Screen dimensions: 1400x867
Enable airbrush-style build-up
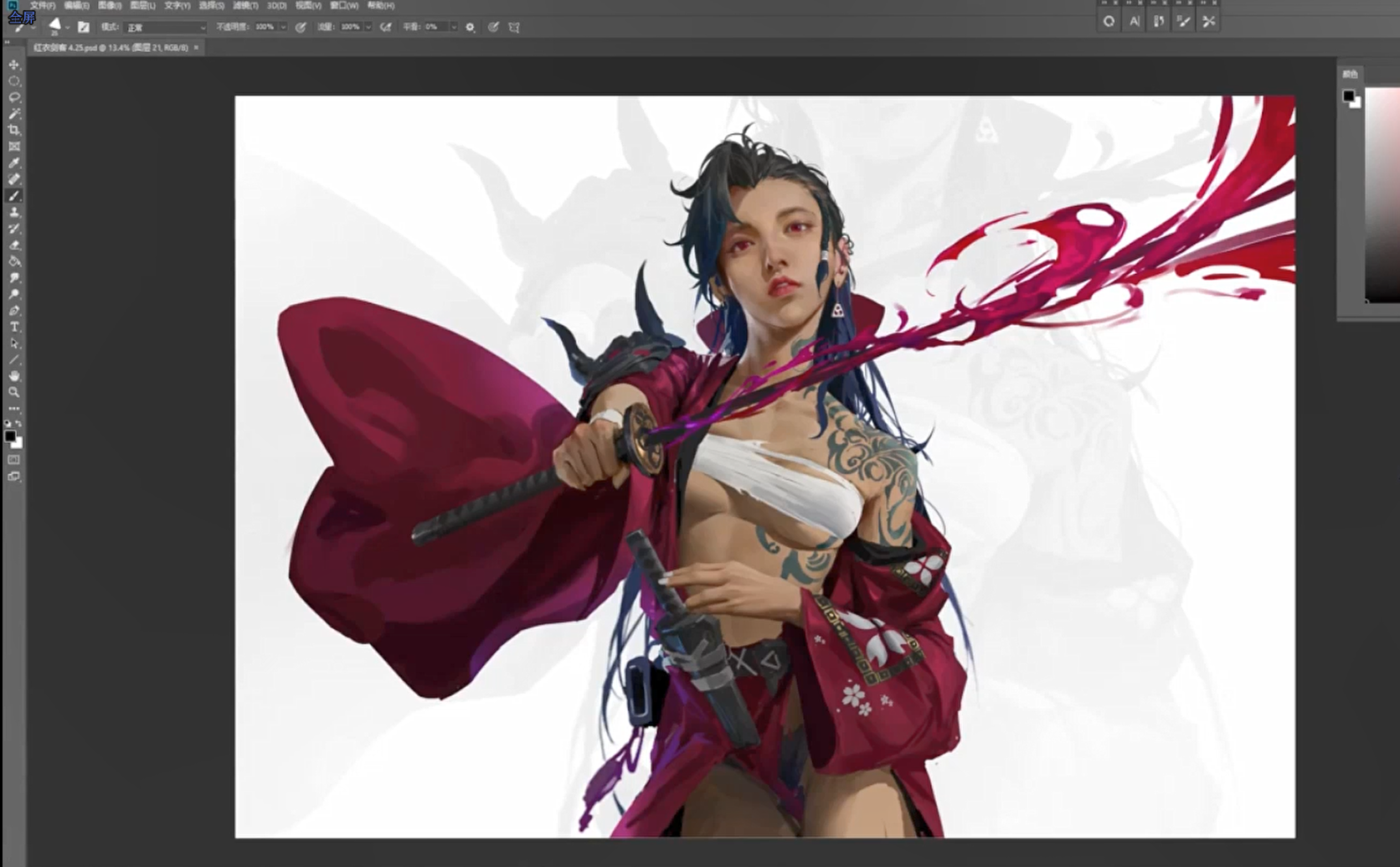pyautogui.click(x=386, y=27)
